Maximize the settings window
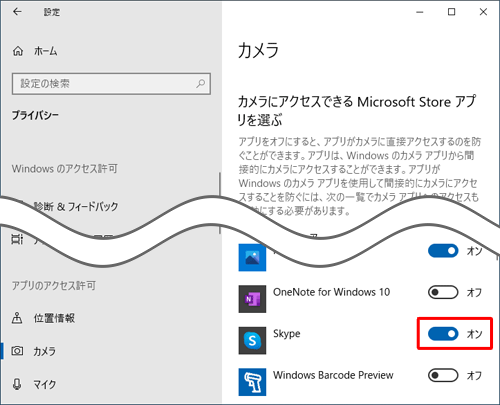500x405 pixels. (x=451, y=12)
